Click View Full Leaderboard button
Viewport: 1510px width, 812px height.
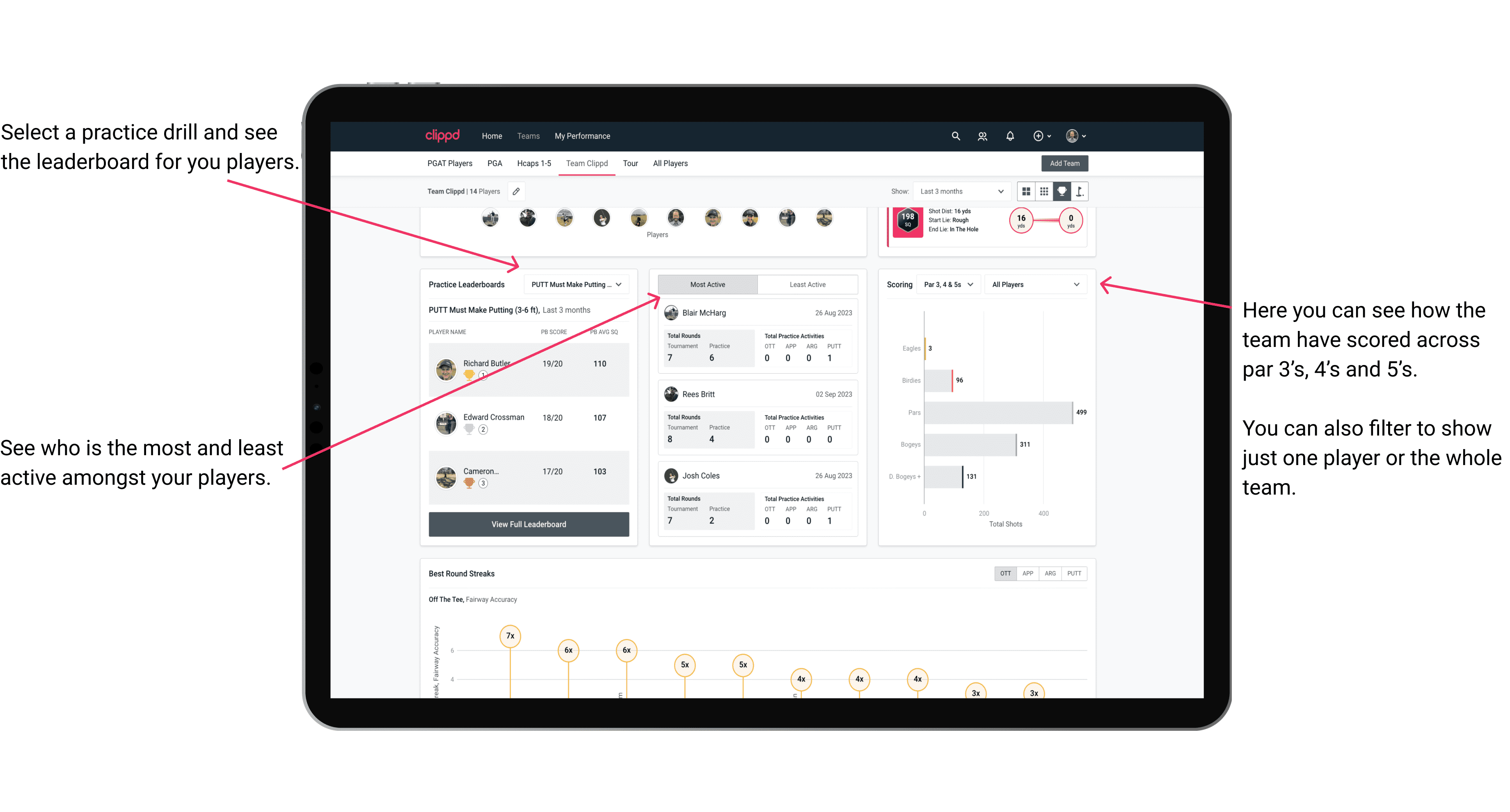[528, 524]
